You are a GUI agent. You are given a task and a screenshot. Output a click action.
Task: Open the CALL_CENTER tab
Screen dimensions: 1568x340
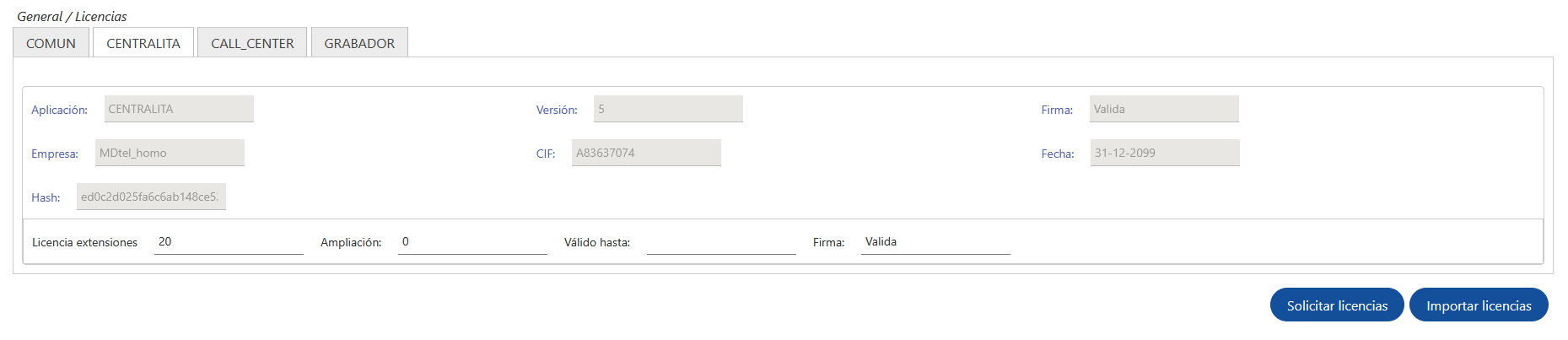point(252,43)
